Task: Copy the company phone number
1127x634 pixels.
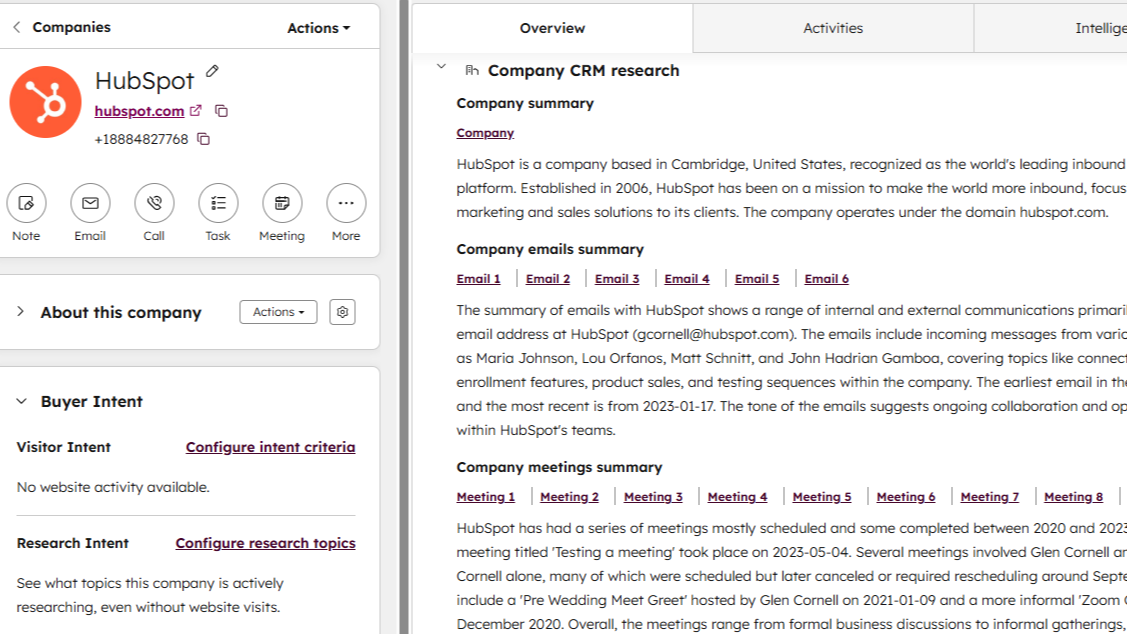Action: pos(203,139)
